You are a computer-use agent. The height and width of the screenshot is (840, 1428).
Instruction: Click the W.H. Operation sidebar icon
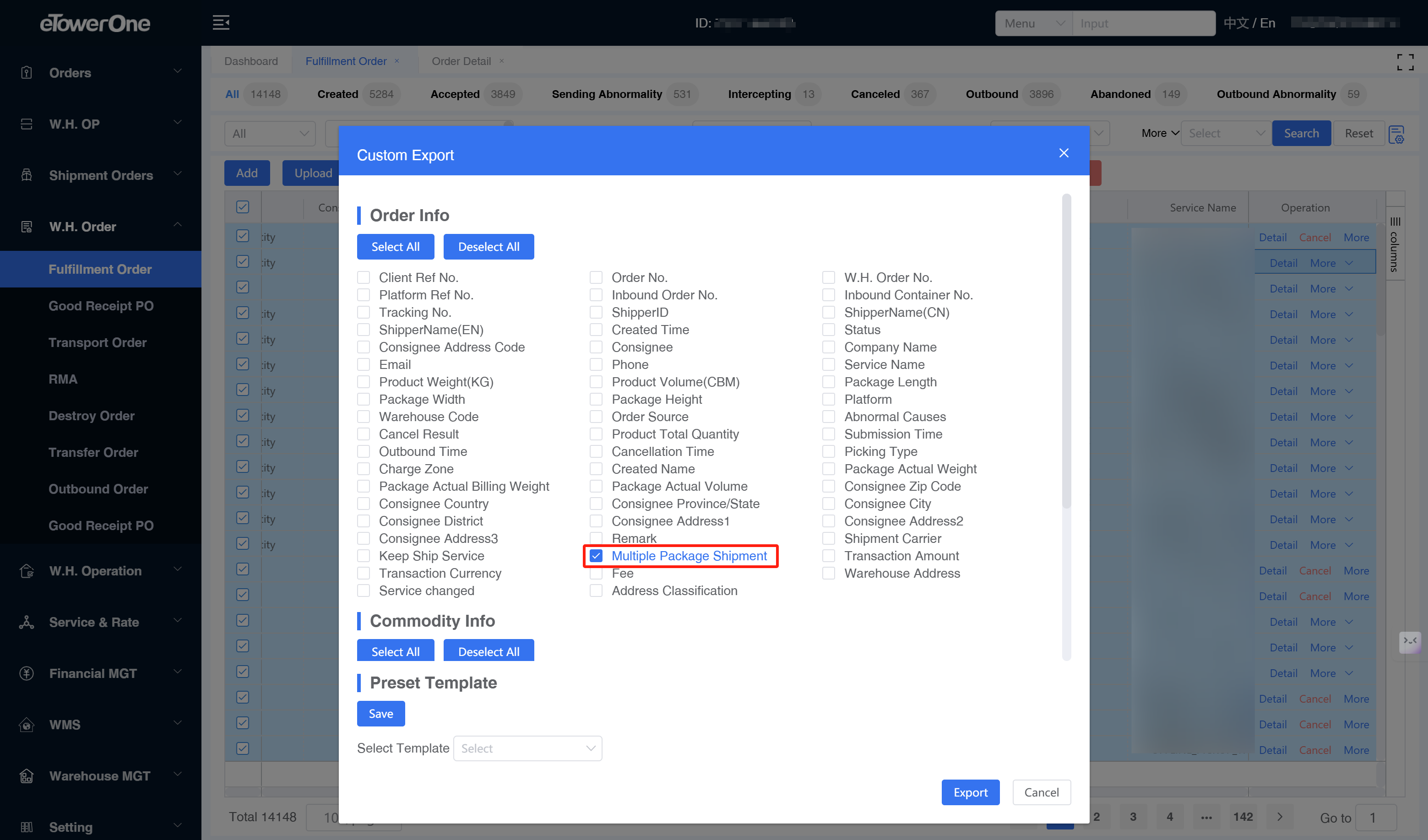tap(27, 571)
